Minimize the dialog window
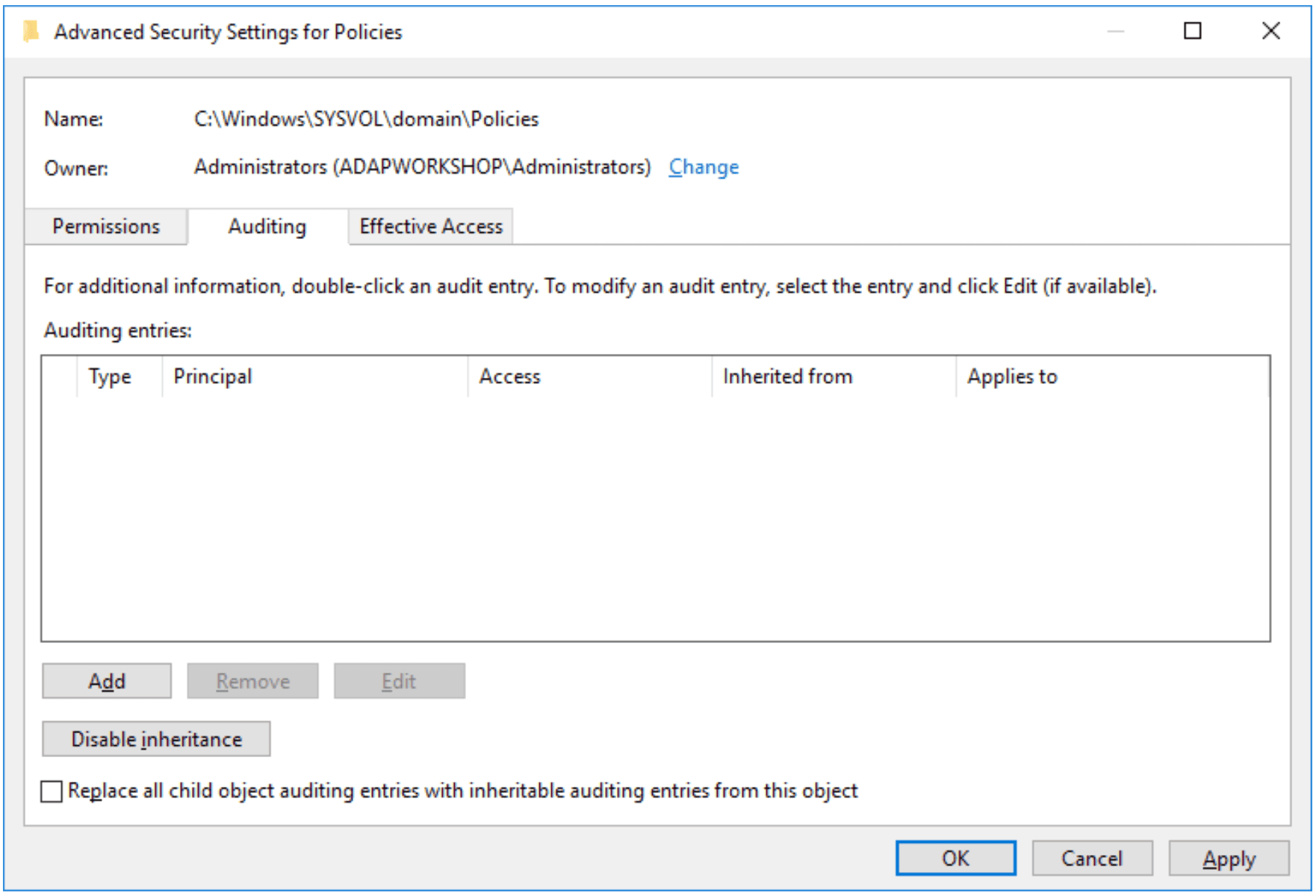 click(1116, 31)
